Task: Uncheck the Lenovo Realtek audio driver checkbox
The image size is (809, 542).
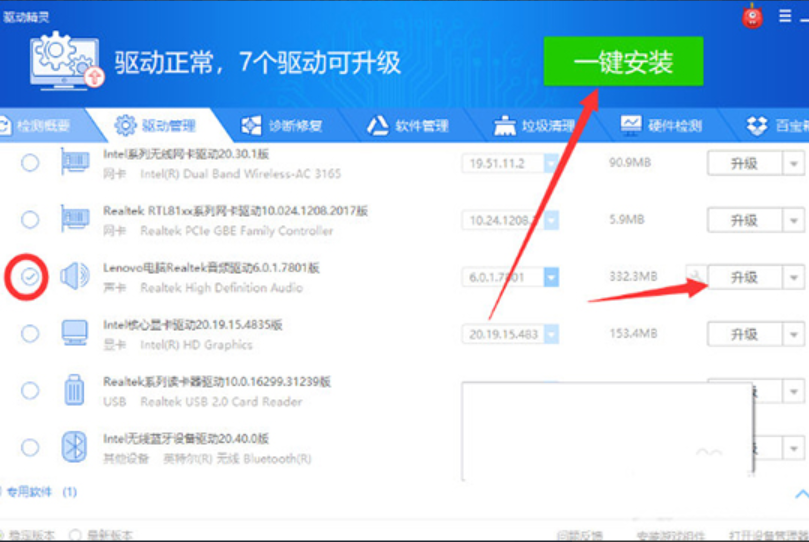Action: pos(31,276)
